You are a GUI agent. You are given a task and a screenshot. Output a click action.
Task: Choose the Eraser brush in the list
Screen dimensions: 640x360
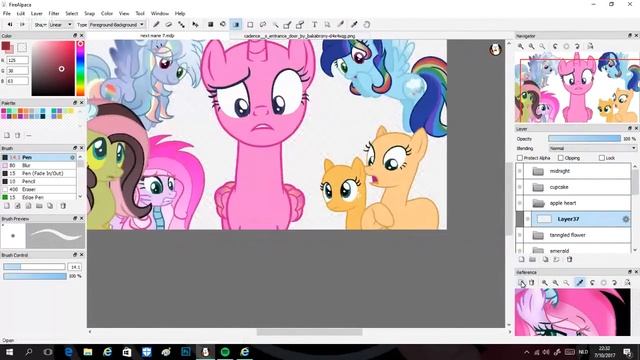(x=38, y=189)
